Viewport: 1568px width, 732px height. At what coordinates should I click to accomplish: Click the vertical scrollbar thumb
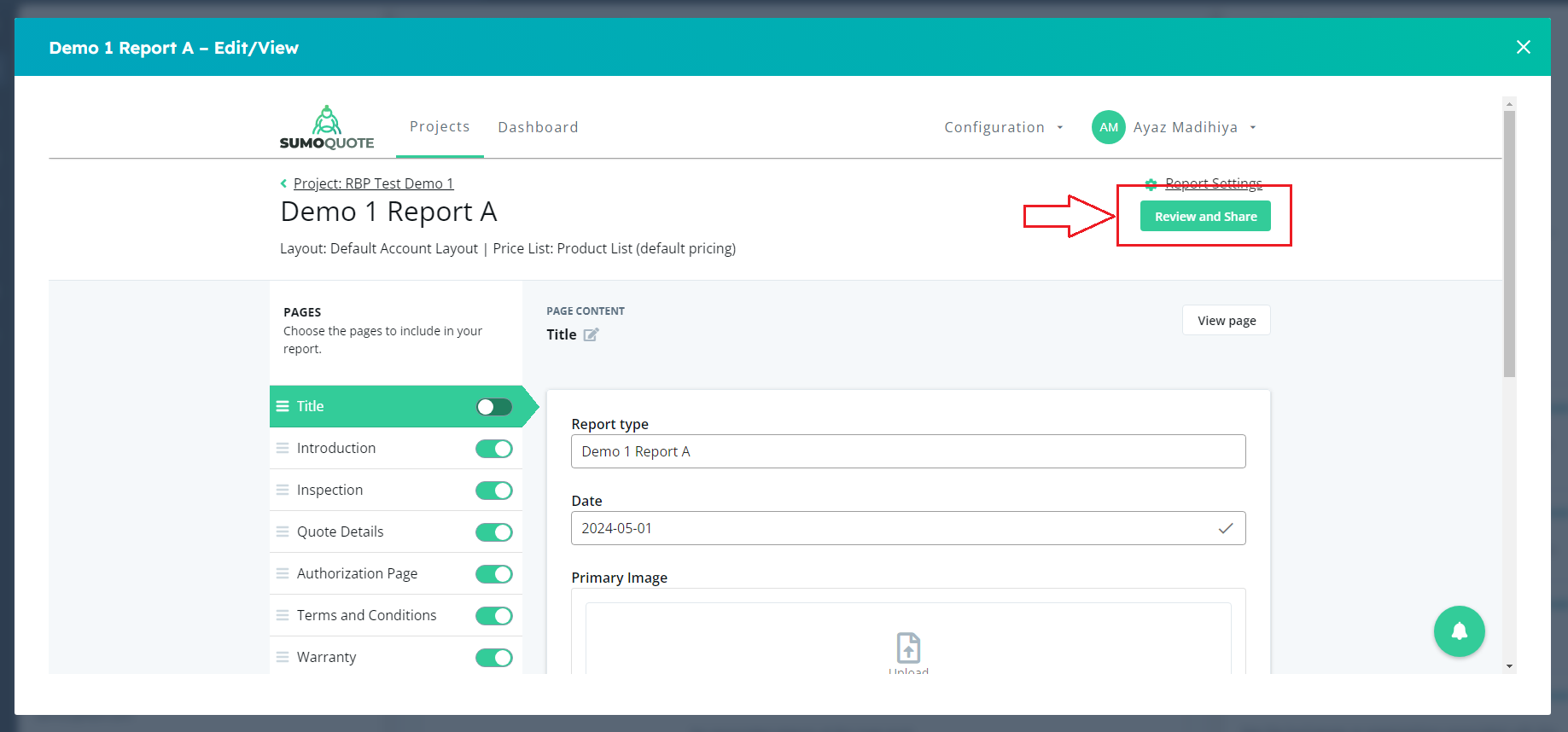coord(1509,244)
